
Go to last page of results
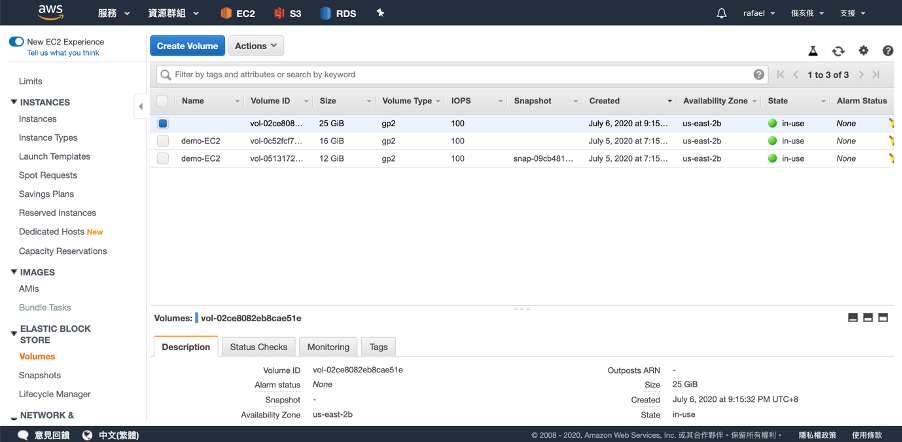876,74
